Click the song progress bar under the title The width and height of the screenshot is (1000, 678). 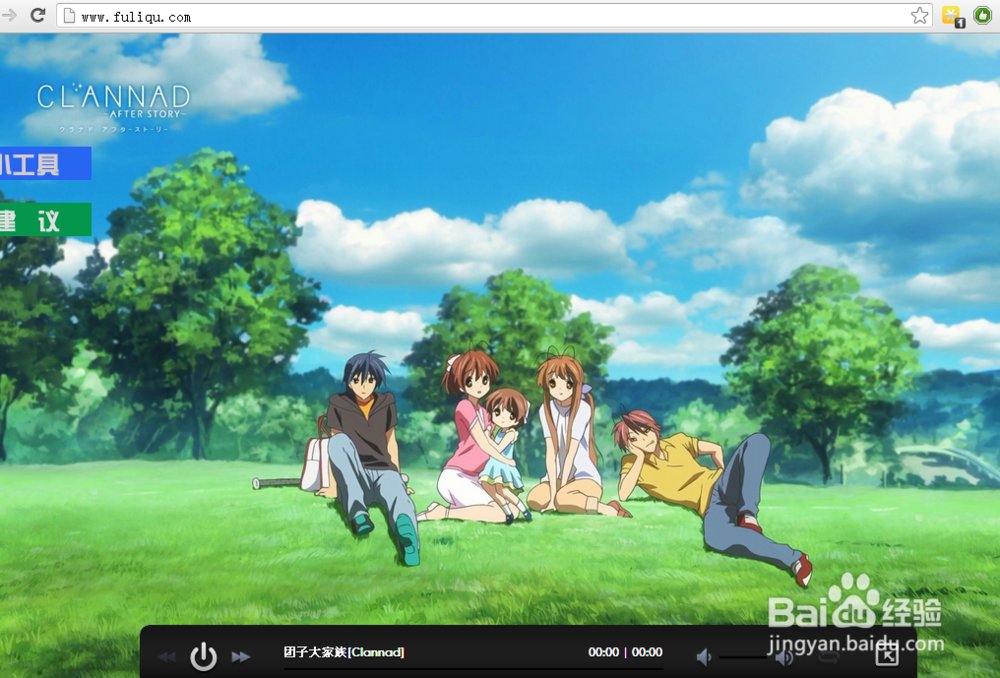tap(472, 668)
